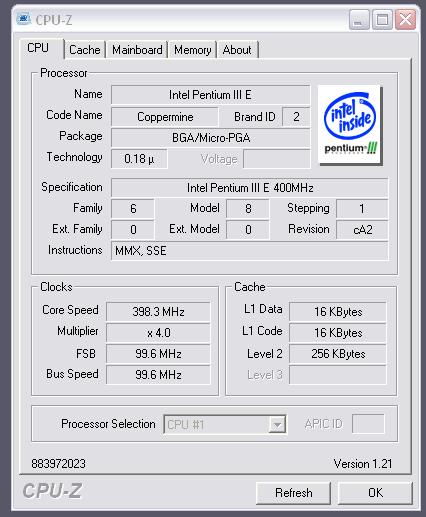Viewport: 426px width, 517px height.
Task: Click the empty Level 3 cache field
Action: click(338, 375)
